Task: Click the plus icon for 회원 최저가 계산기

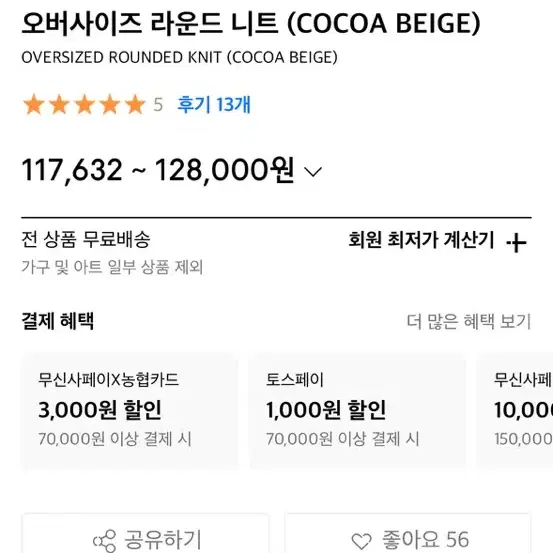Action: coord(517,242)
